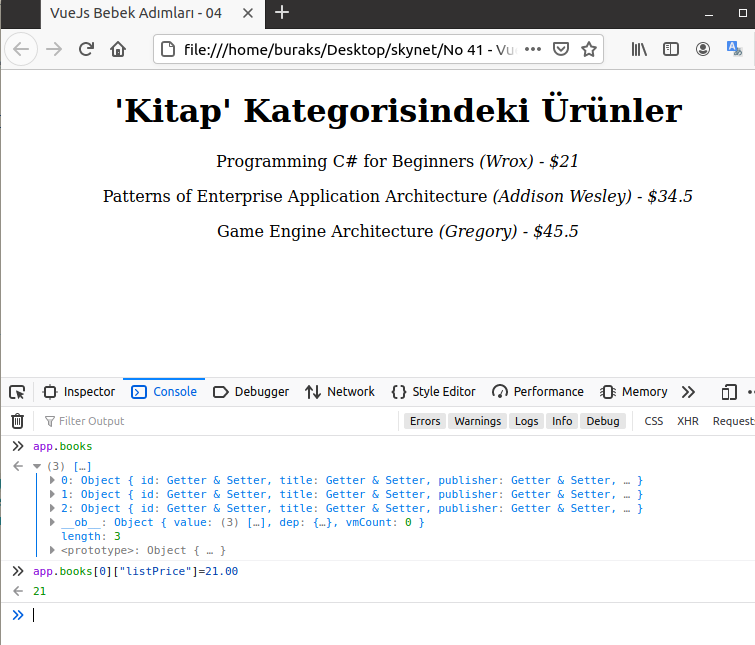Image resolution: width=755 pixels, height=645 pixels.
Task: Open the Performance tab
Action: pos(538,392)
